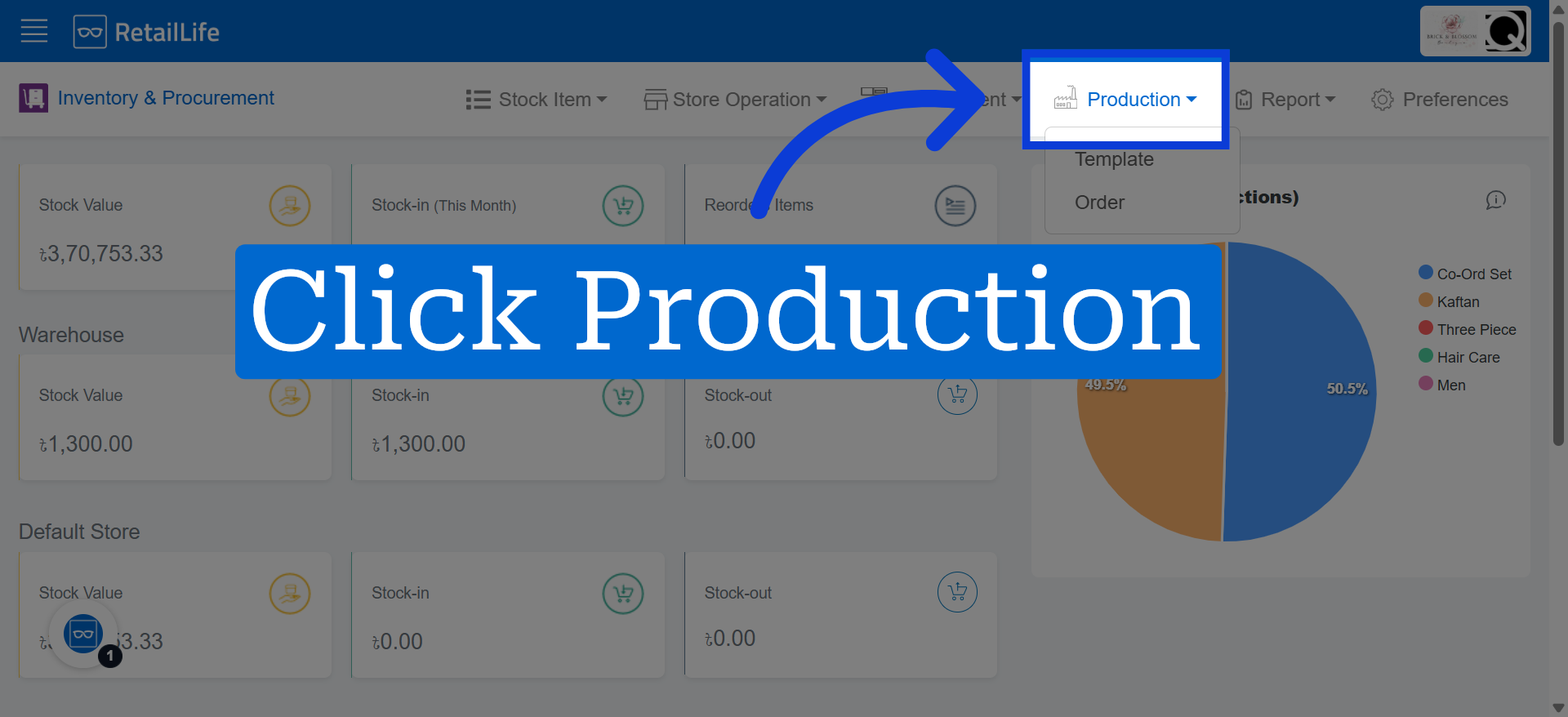The width and height of the screenshot is (1568, 717).
Task: Click the Warehouse Stock Value amount ৳1,300.00
Action: (86, 444)
